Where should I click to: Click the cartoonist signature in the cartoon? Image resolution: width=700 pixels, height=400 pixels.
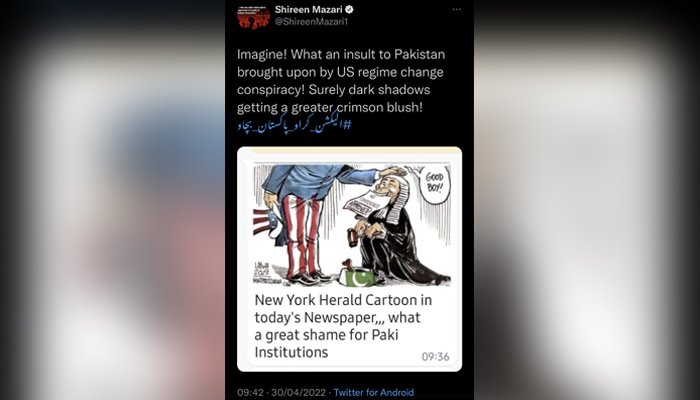(x=262, y=273)
